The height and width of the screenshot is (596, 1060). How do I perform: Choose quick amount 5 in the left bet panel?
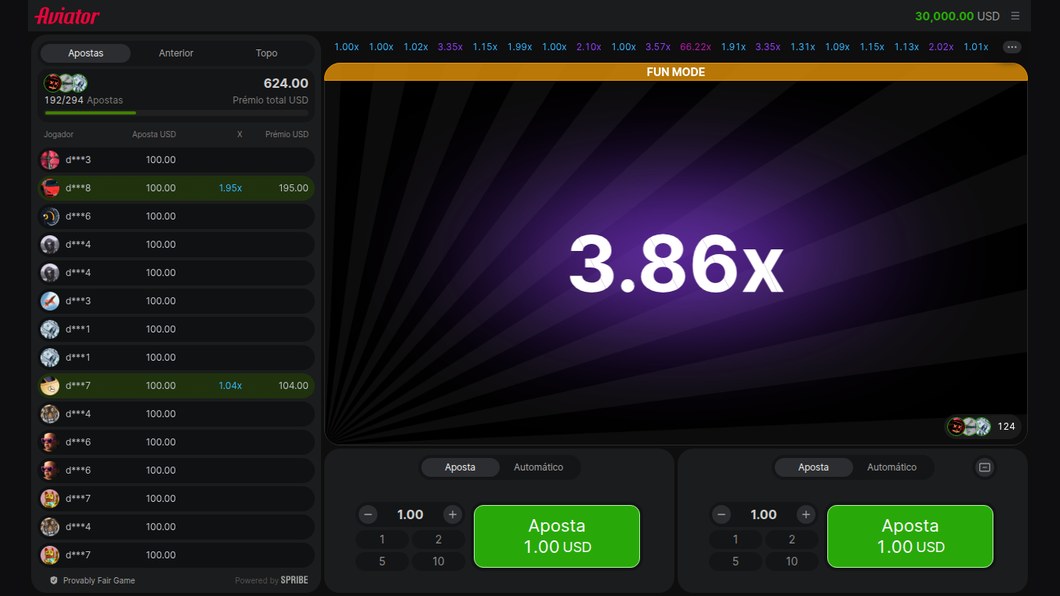[x=382, y=561]
